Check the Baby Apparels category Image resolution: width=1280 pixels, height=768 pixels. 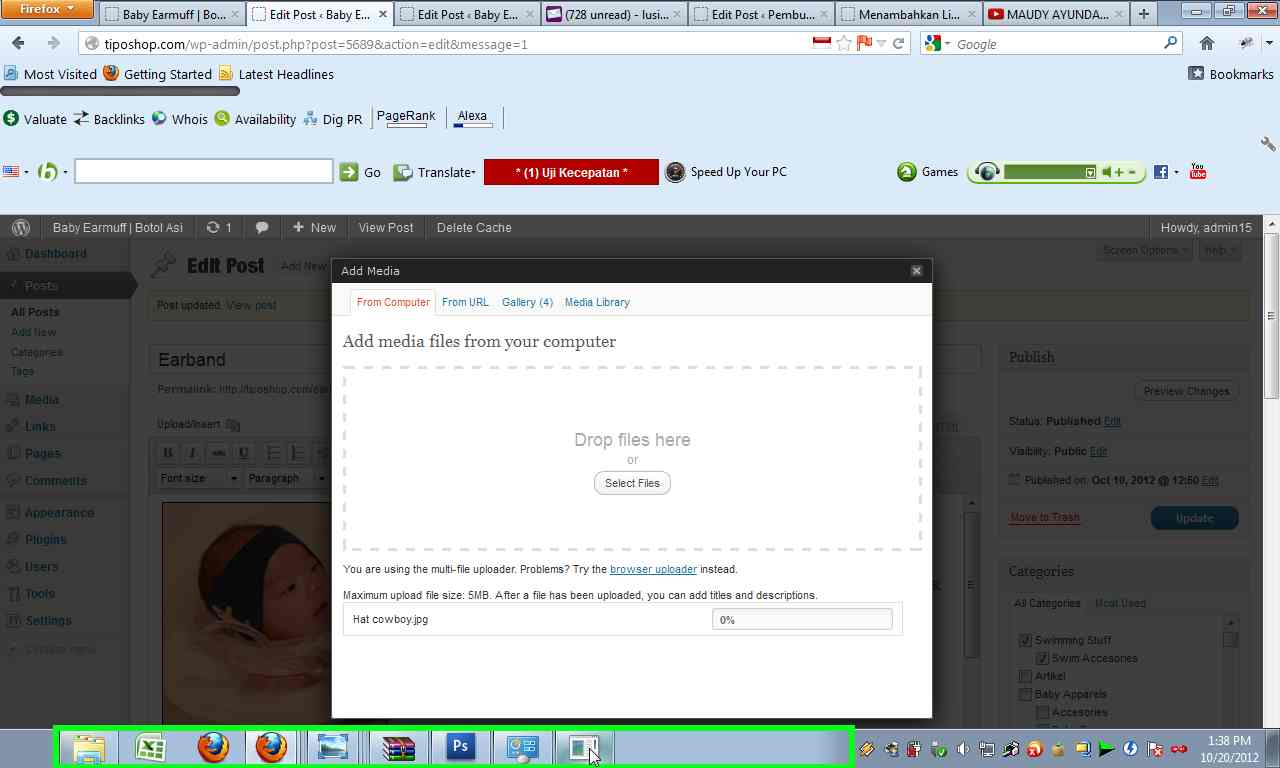(x=1025, y=694)
